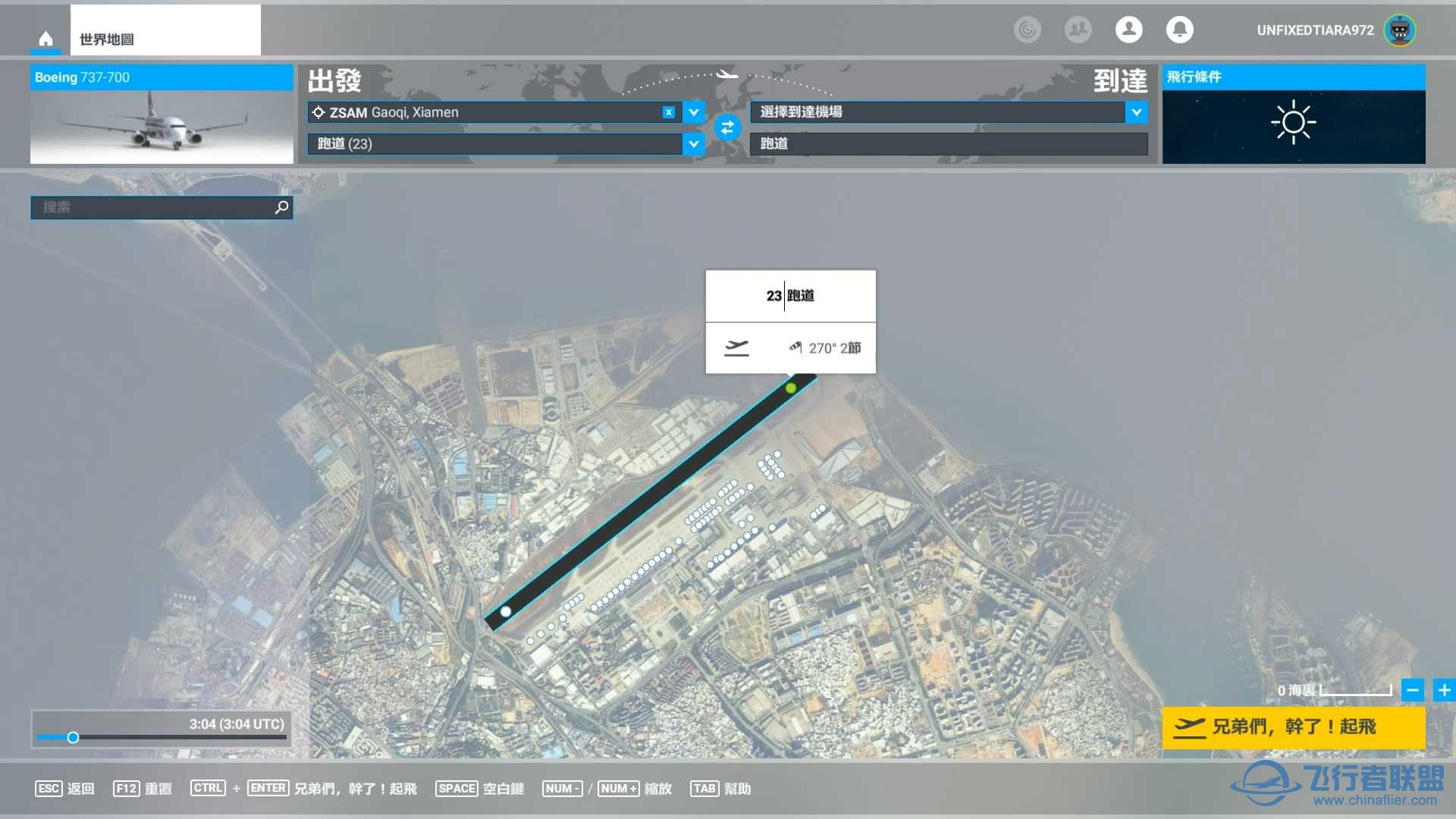Screen dimensions: 1456x819
Task: Select the 世界地圖 tab
Action: point(165,30)
